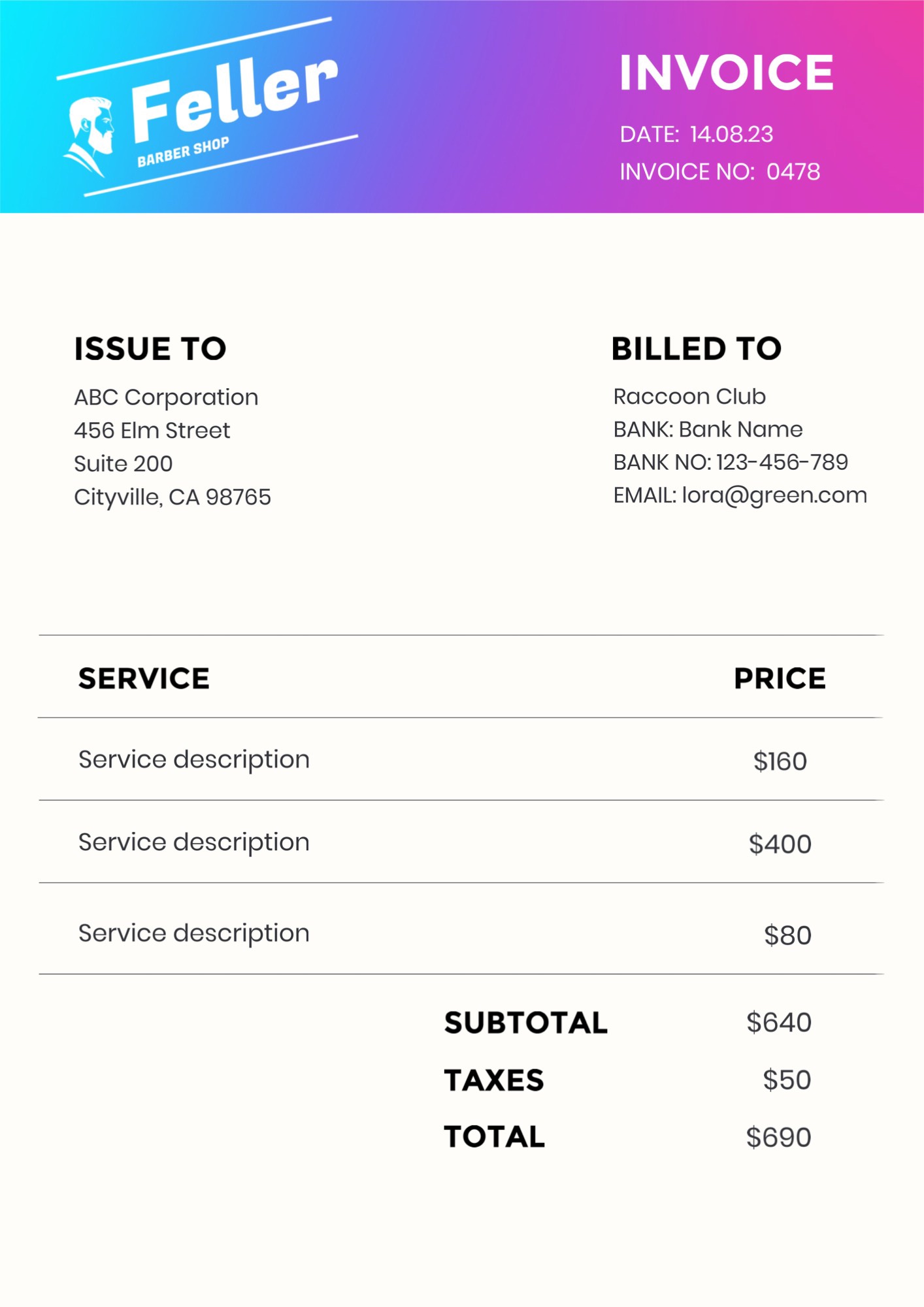Click the $400 price amount
924x1307 pixels.
point(780,844)
